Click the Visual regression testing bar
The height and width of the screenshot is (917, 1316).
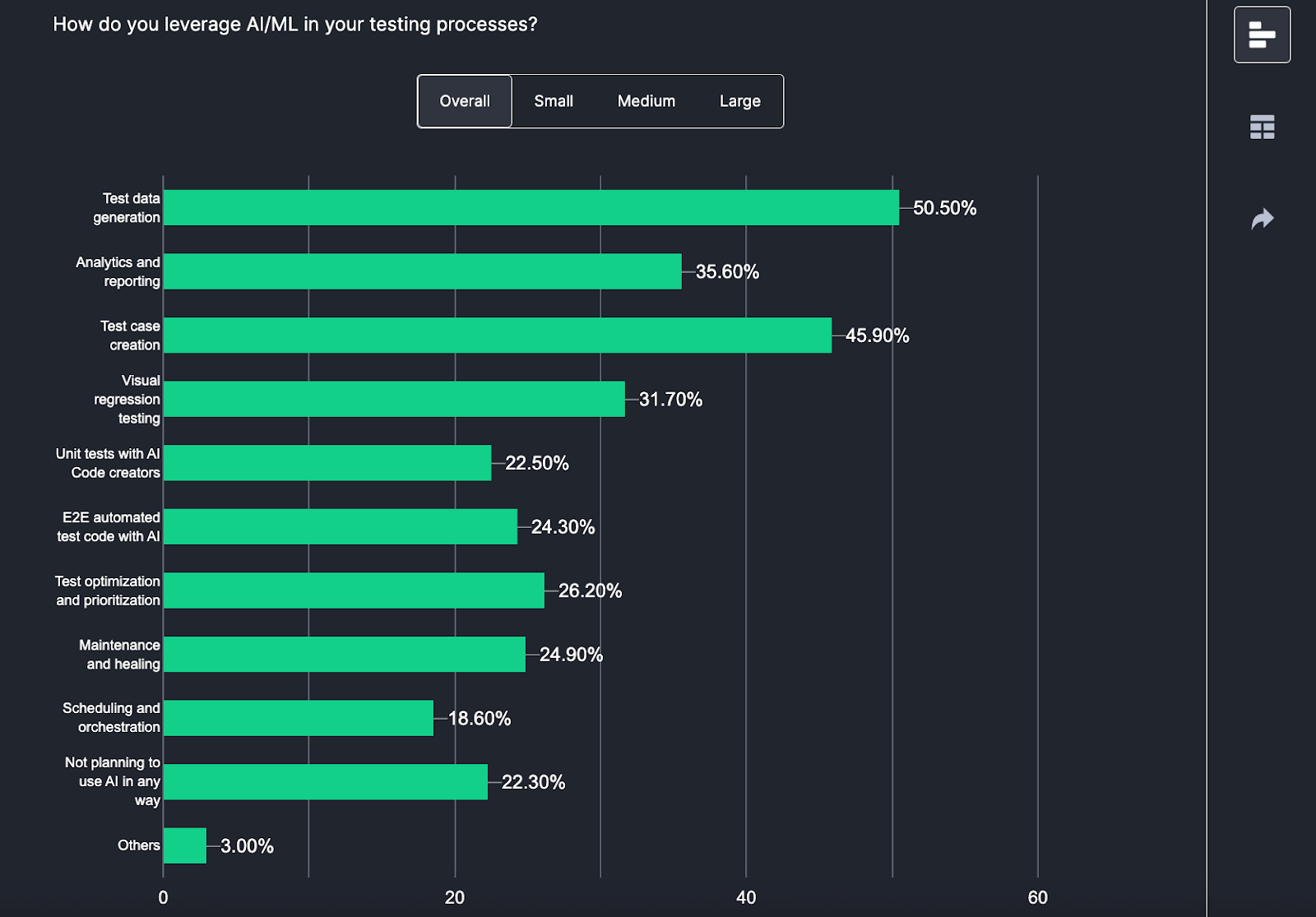(395, 399)
